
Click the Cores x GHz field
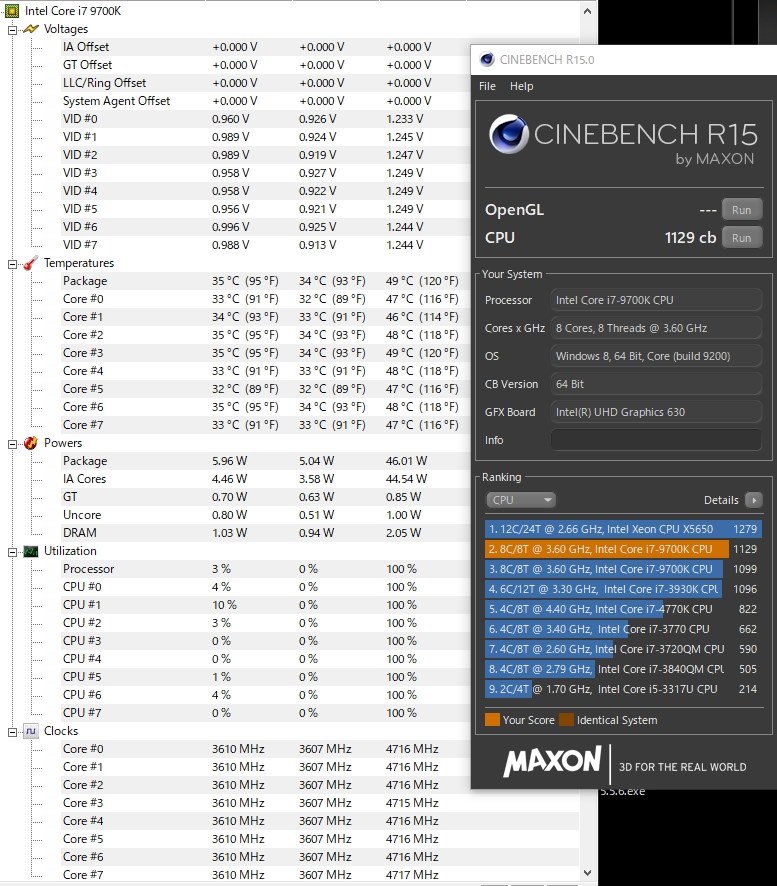656,328
